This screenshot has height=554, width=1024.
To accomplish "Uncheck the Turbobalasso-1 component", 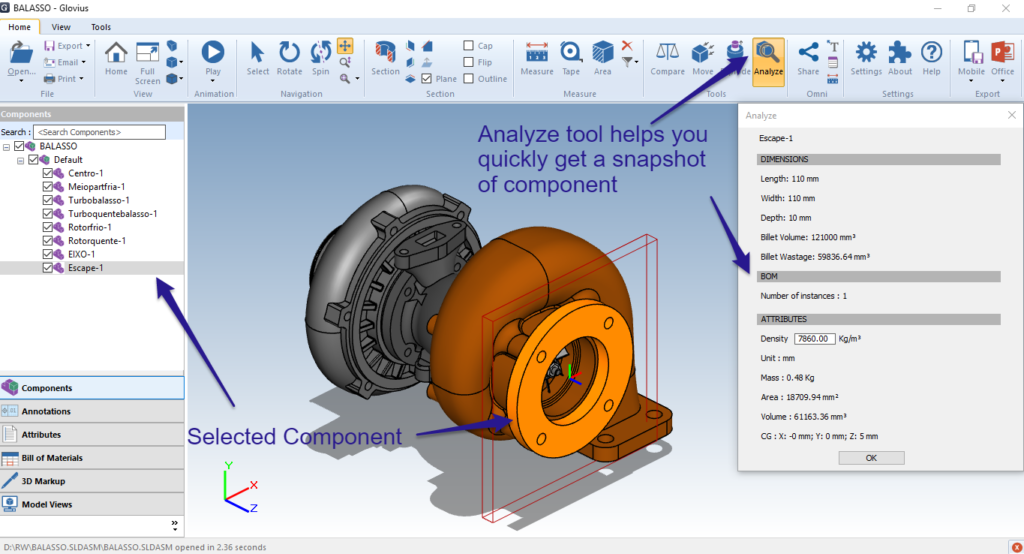I will (47, 201).
